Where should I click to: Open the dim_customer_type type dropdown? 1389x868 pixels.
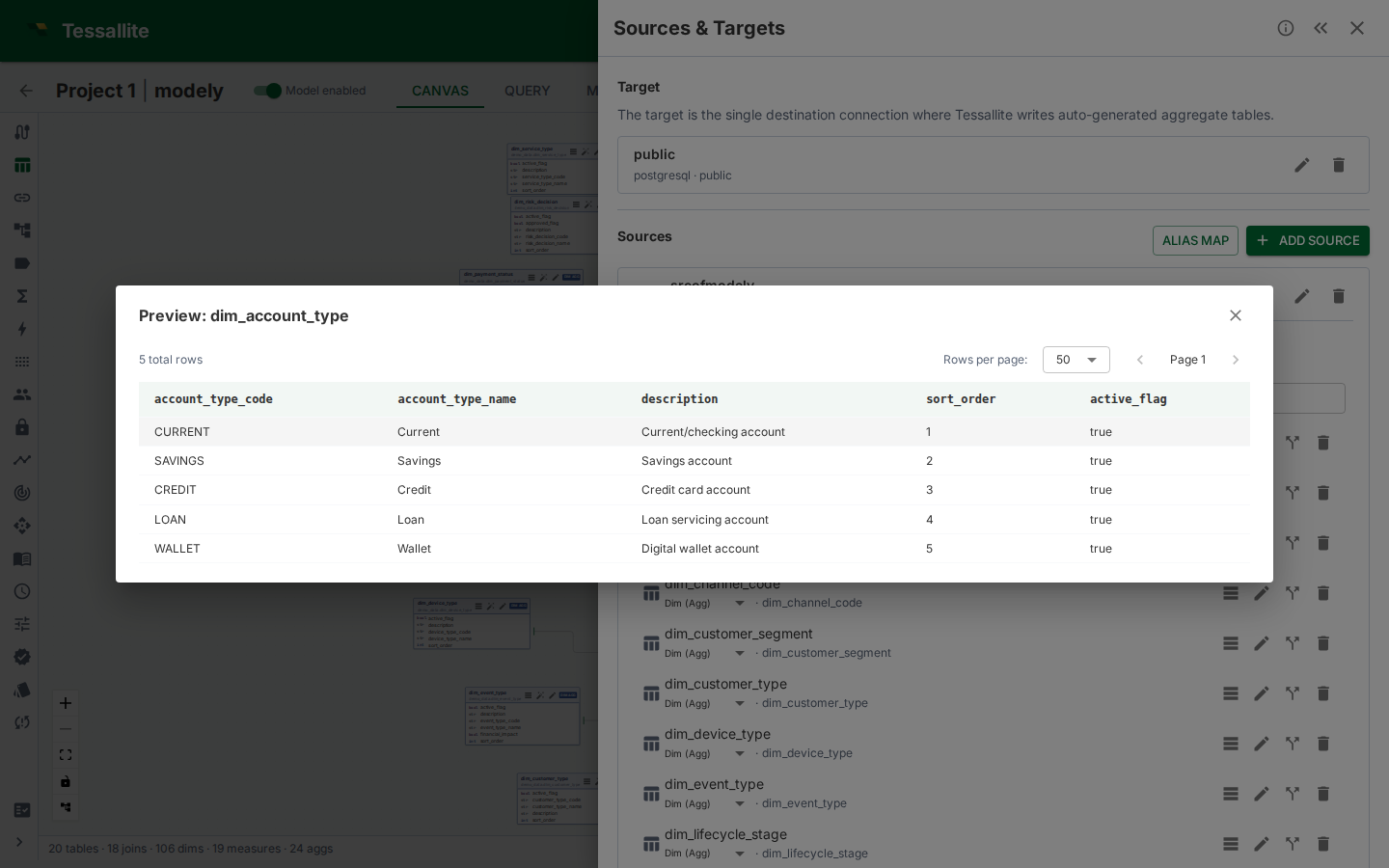coord(705,703)
